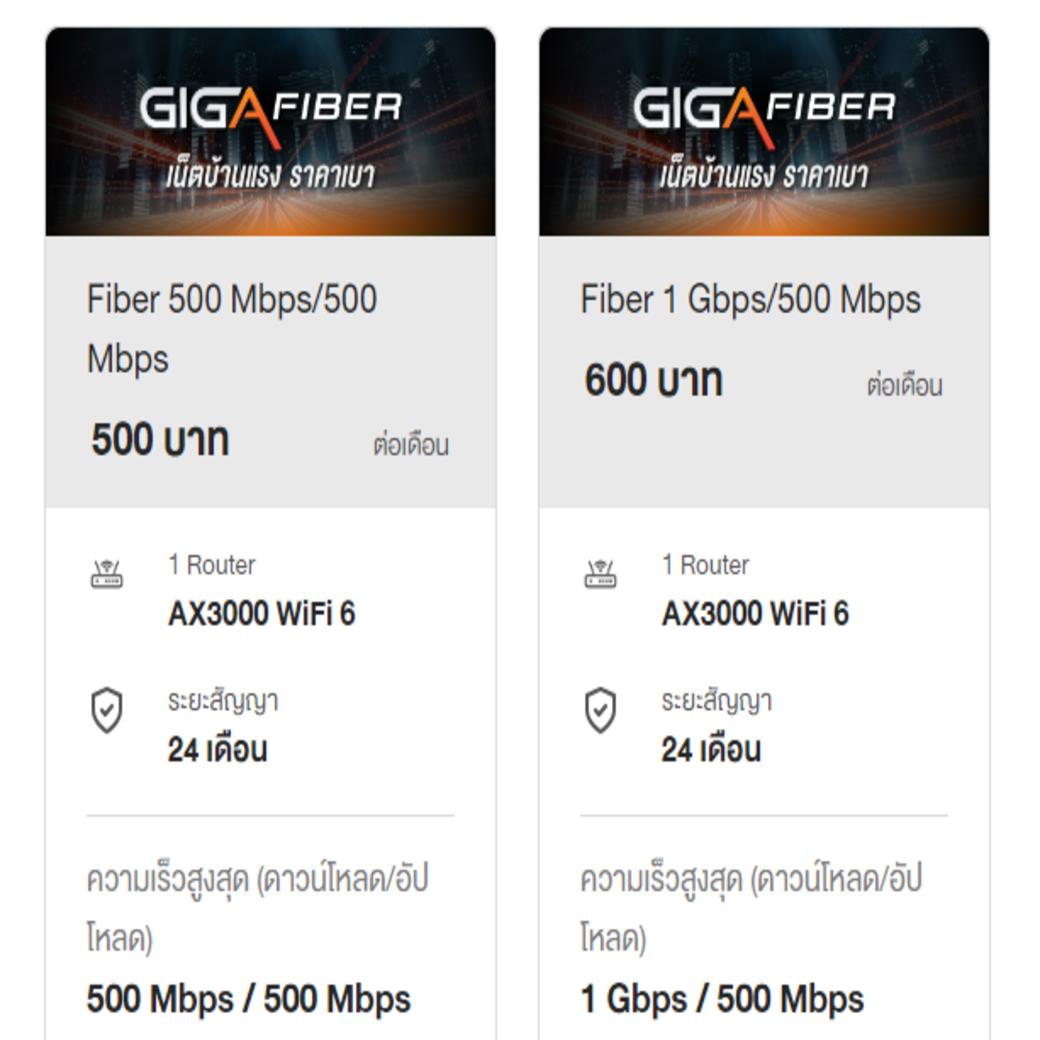Click the 500 Mbps / 500 Mbps max speed value

coord(248,998)
